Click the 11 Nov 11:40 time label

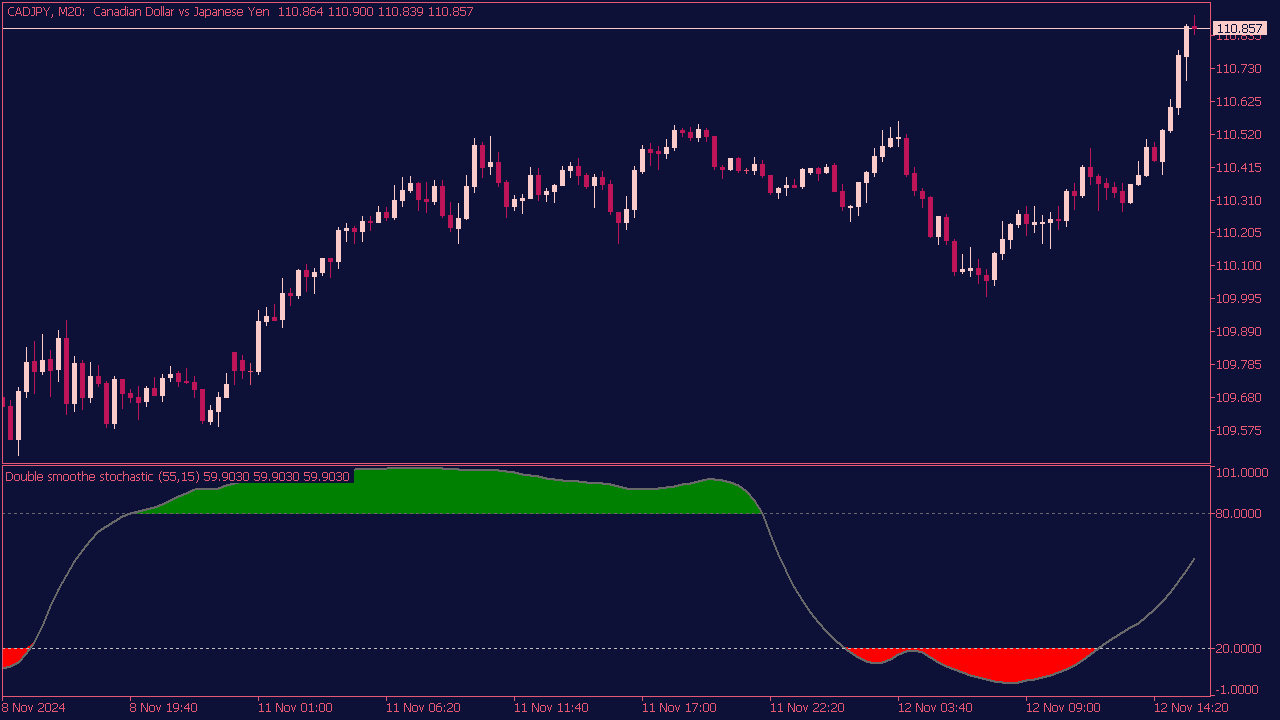click(551, 707)
